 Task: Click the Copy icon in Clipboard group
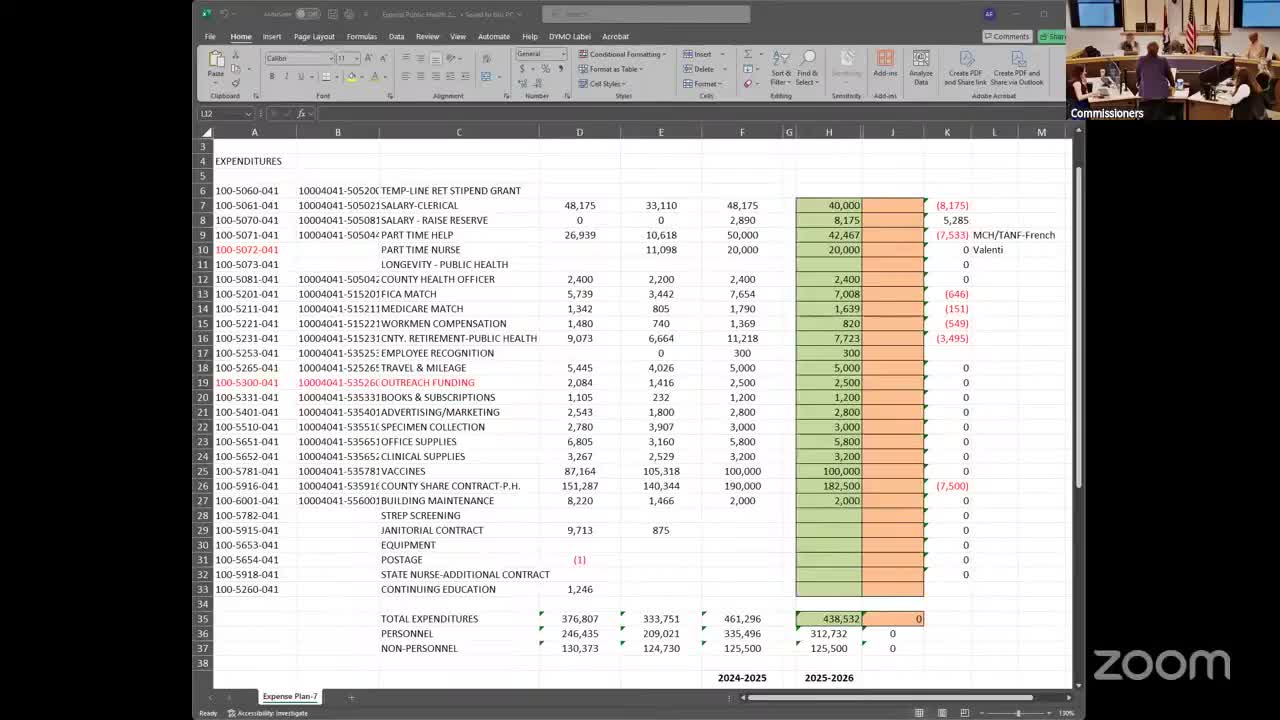pos(236,69)
